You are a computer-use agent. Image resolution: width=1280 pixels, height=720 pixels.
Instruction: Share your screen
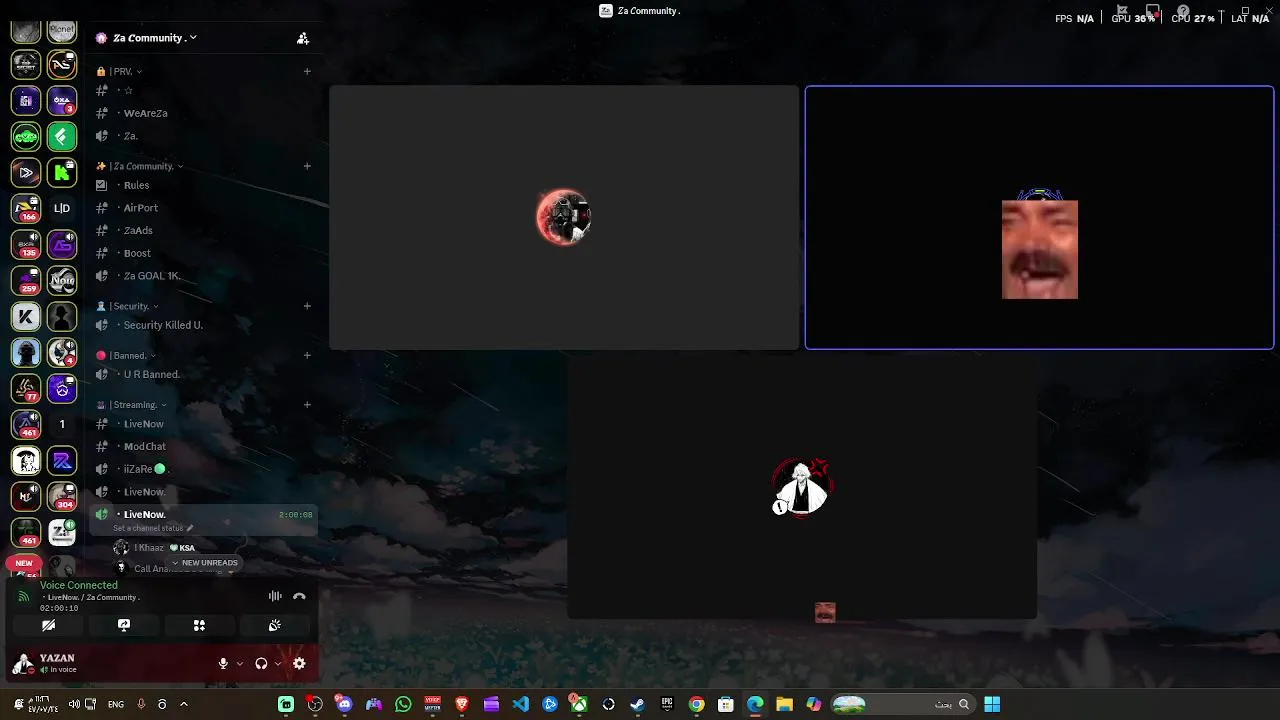tap(124, 625)
